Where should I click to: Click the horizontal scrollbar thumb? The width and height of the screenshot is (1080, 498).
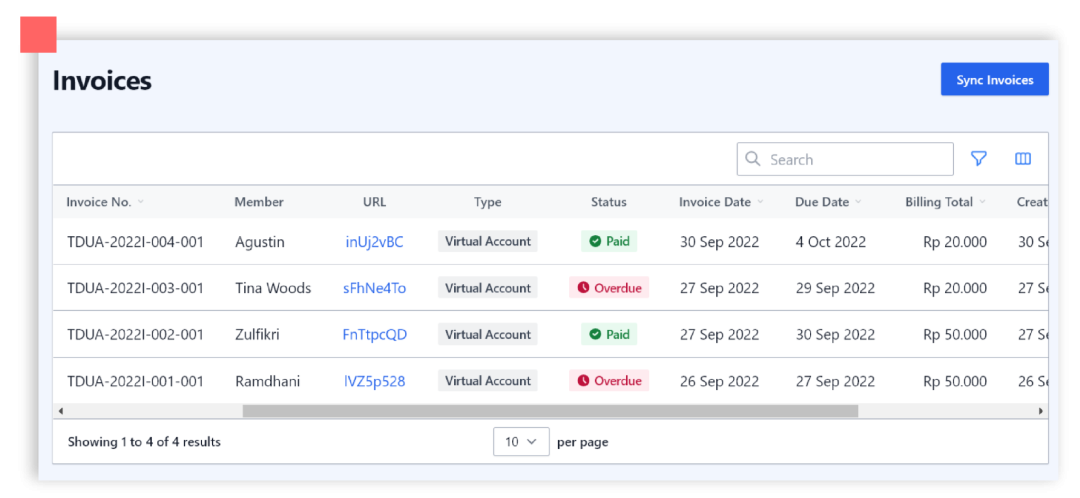pos(550,411)
